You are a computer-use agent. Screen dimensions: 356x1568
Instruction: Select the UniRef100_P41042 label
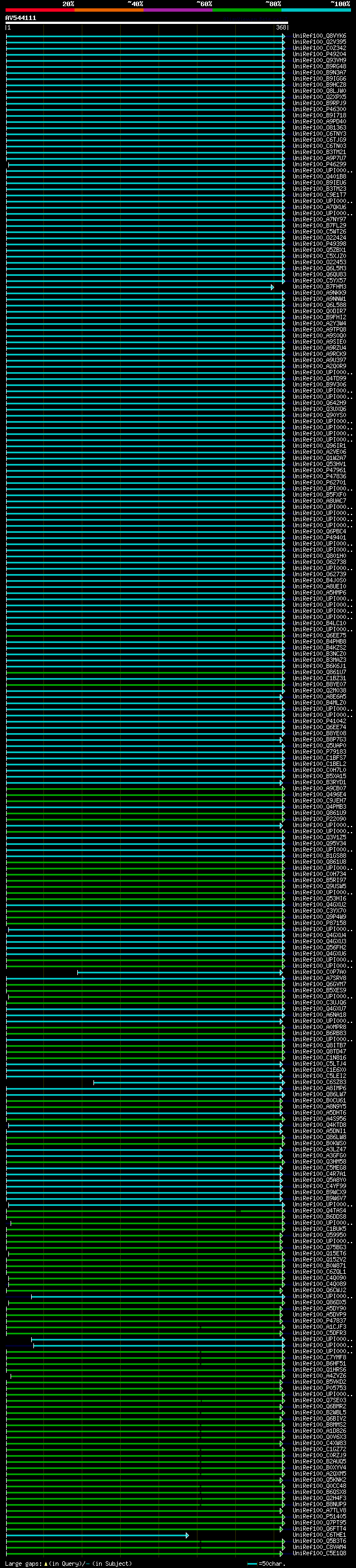click(319, 721)
